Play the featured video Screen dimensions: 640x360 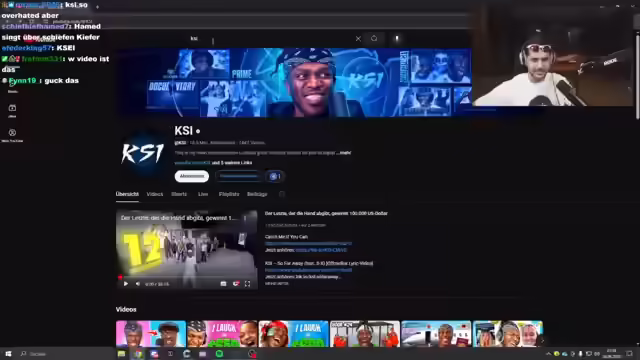[x=126, y=284]
